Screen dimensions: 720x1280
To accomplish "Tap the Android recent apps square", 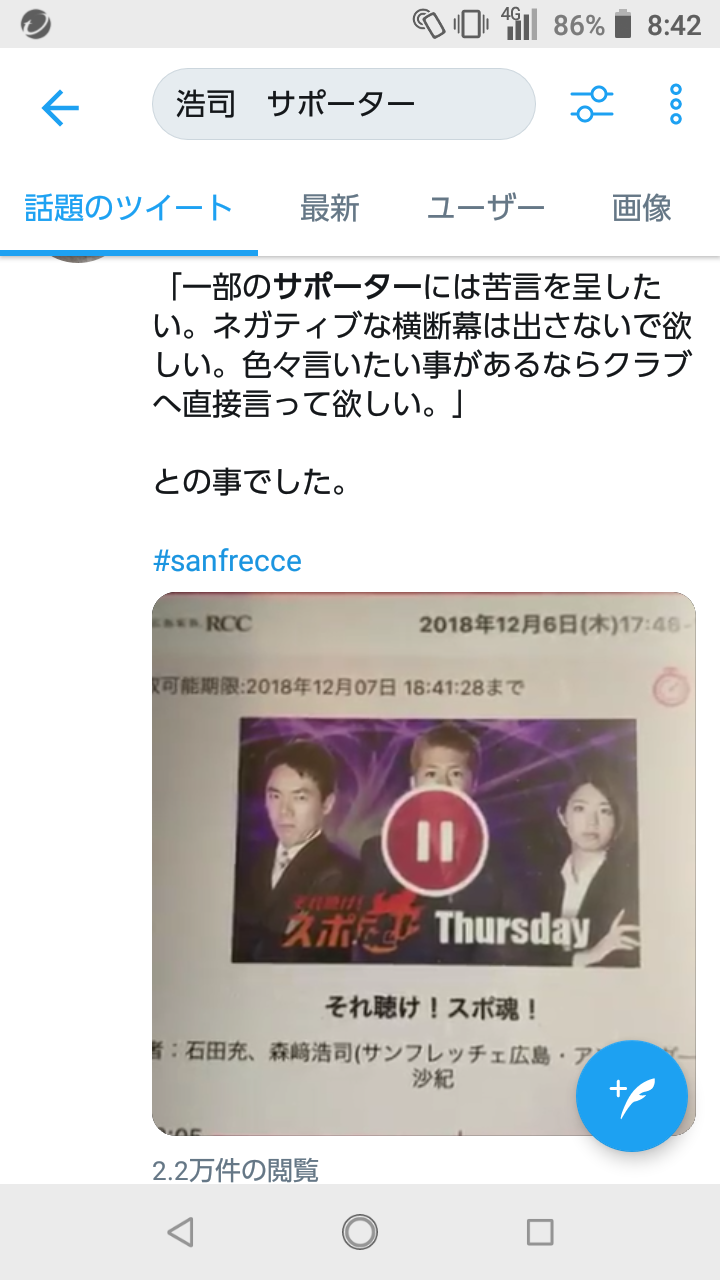I will pyautogui.click(x=540, y=1232).
